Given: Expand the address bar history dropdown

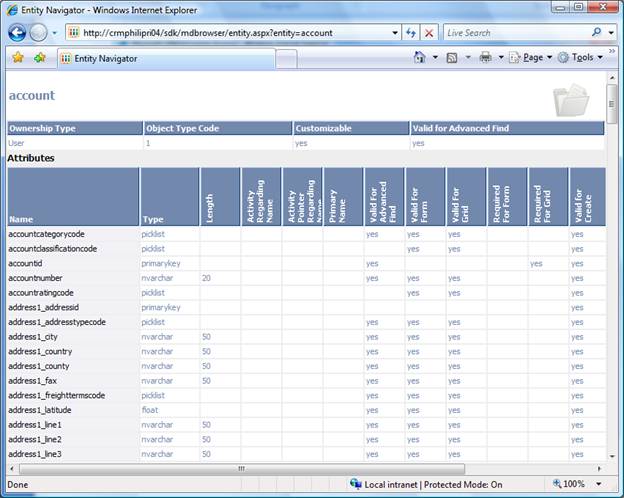Looking at the screenshot, I should (x=393, y=32).
